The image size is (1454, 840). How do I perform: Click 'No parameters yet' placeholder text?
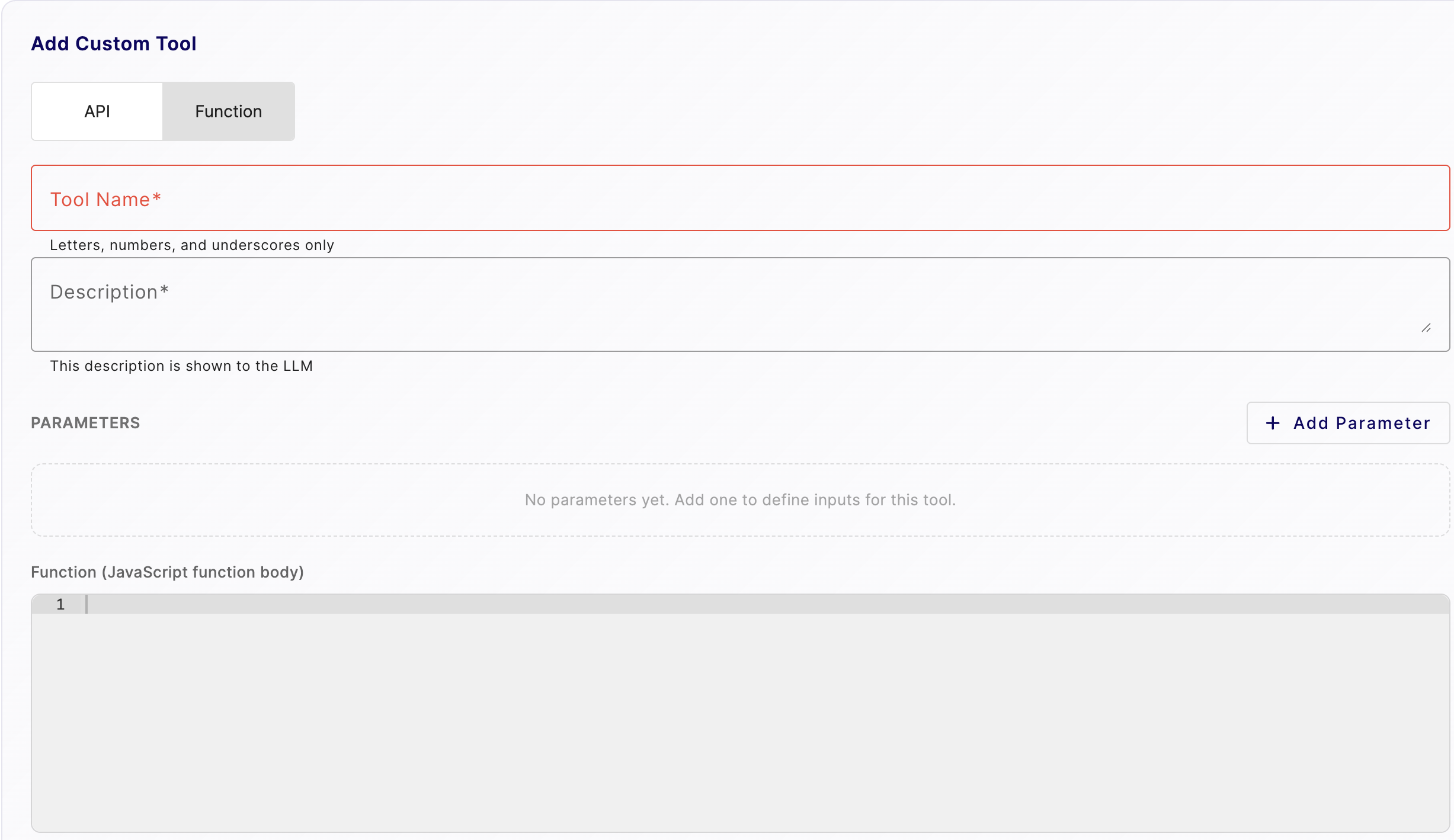741,499
